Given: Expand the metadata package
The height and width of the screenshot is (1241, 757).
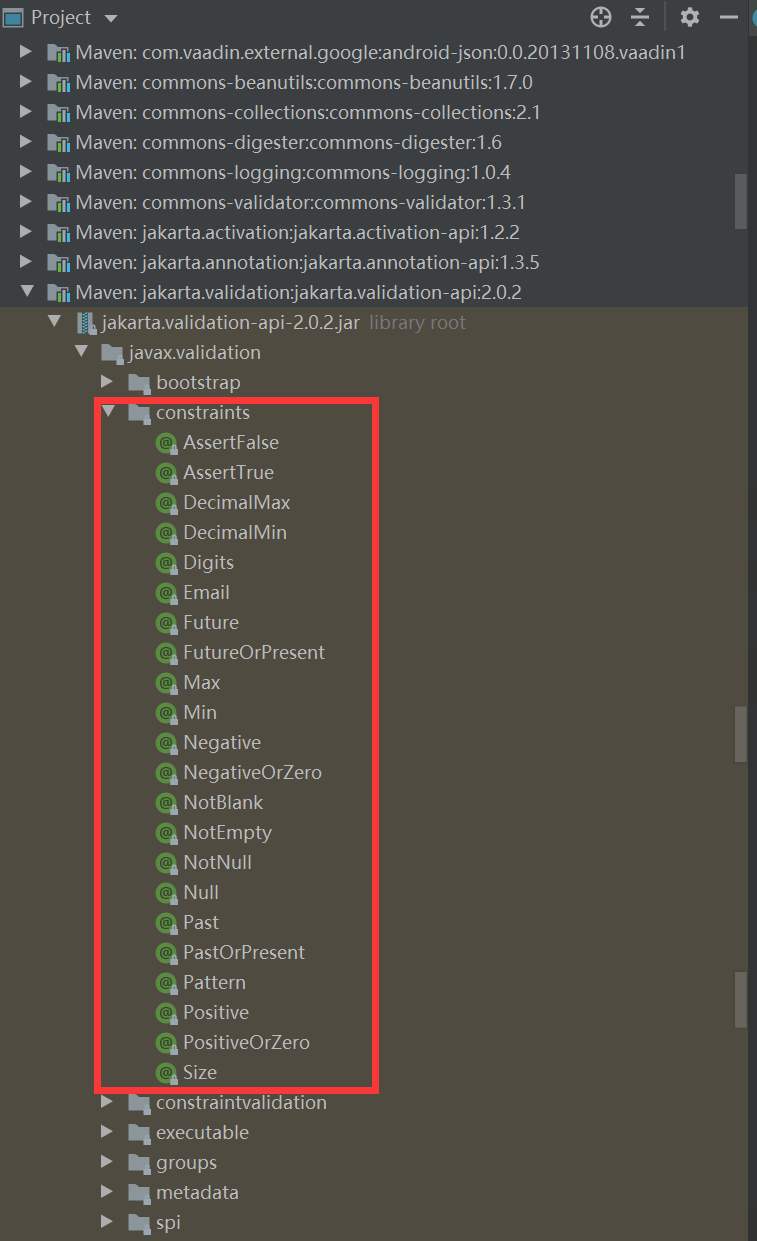Looking at the screenshot, I should point(107,1192).
